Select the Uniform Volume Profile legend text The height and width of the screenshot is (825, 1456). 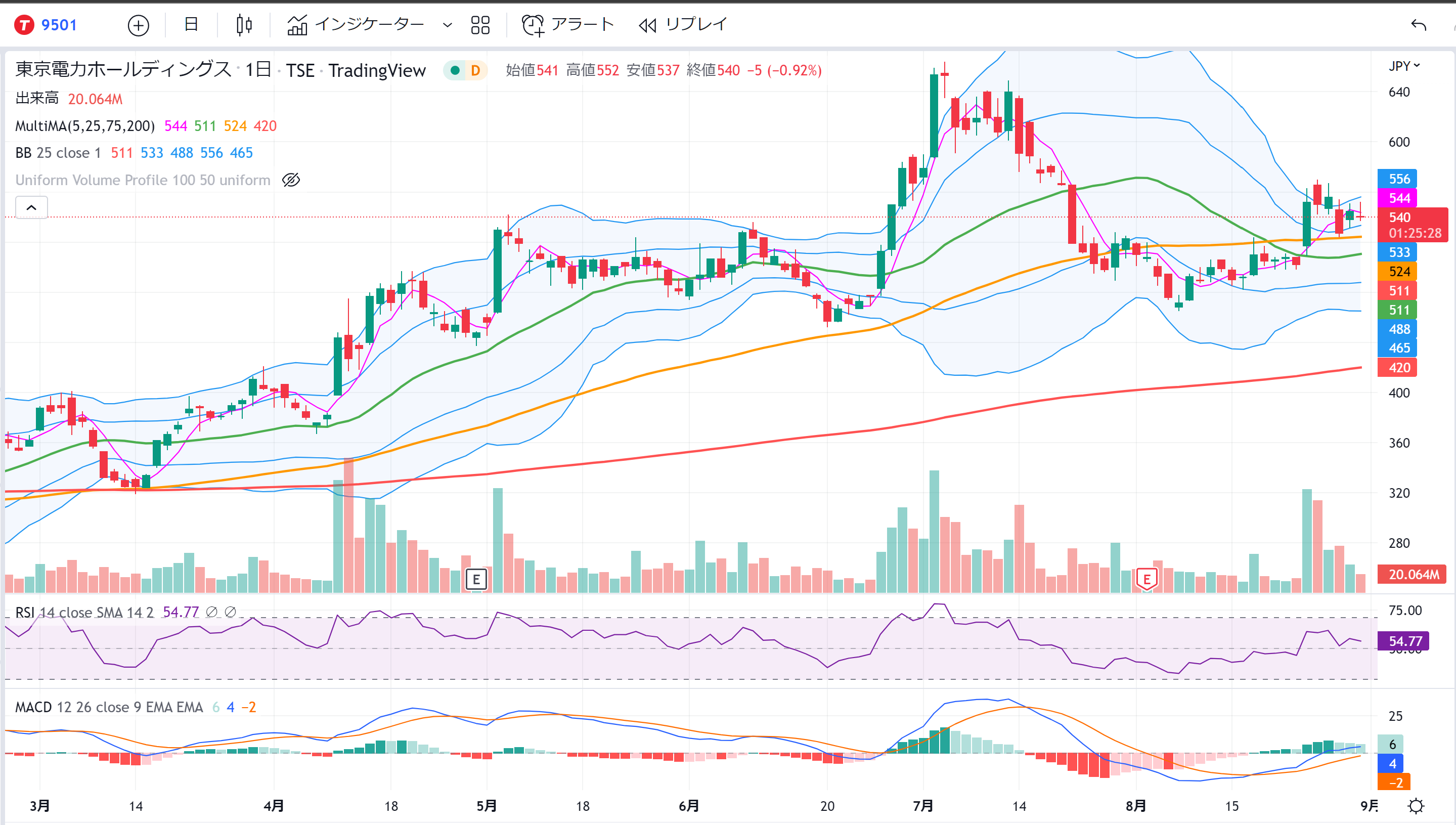(x=143, y=180)
